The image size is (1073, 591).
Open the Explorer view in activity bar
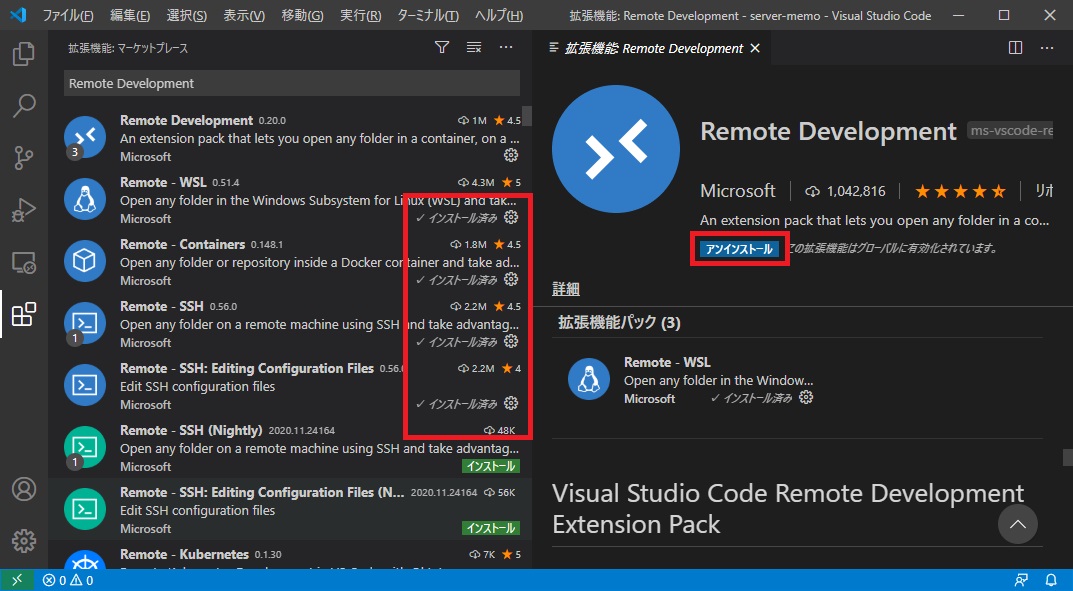(24, 54)
